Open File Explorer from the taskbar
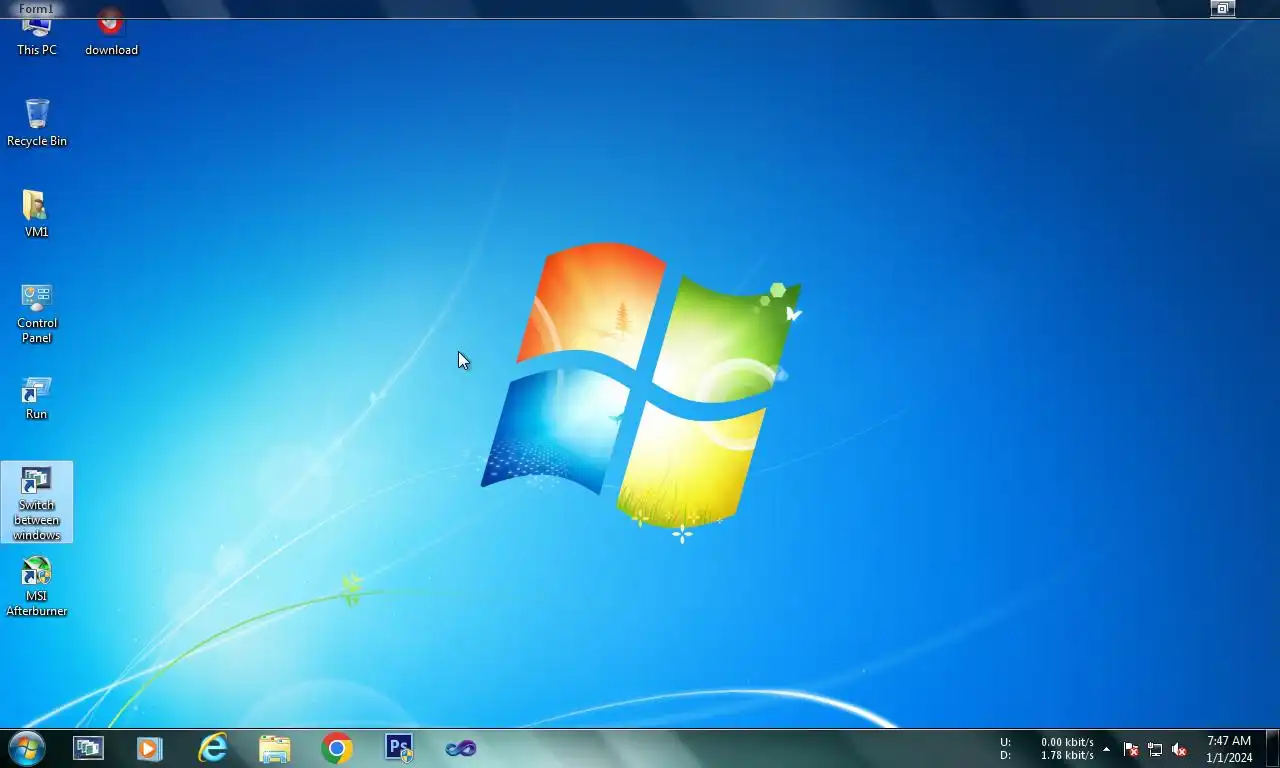This screenshot has height=768, width=1280. (x=275, y=748)
